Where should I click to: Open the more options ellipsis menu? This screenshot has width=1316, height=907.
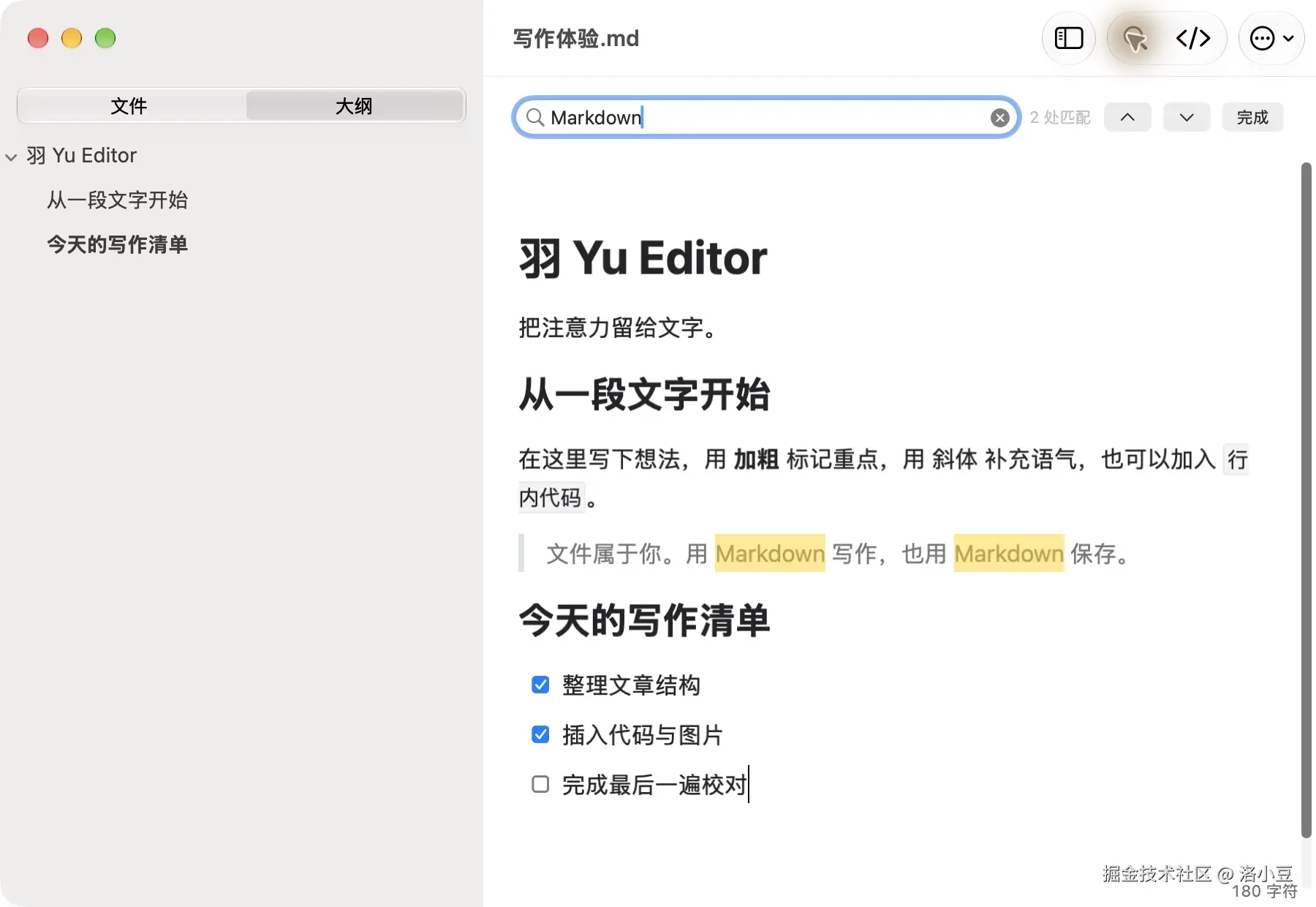click(1271, 38)
